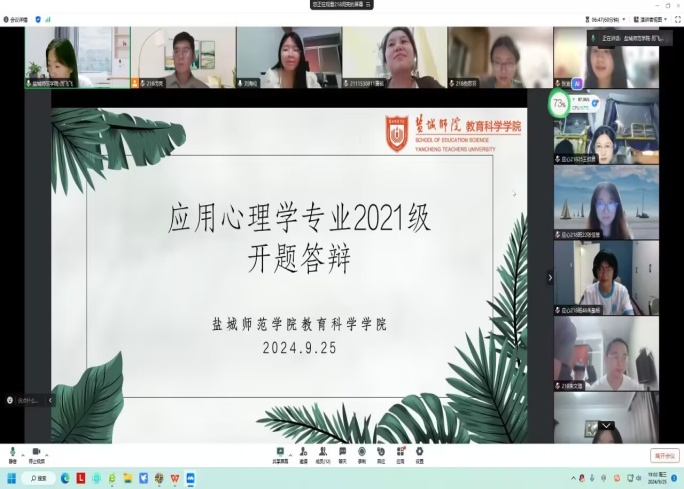Open the Chat panel icon

coord(342,452)
